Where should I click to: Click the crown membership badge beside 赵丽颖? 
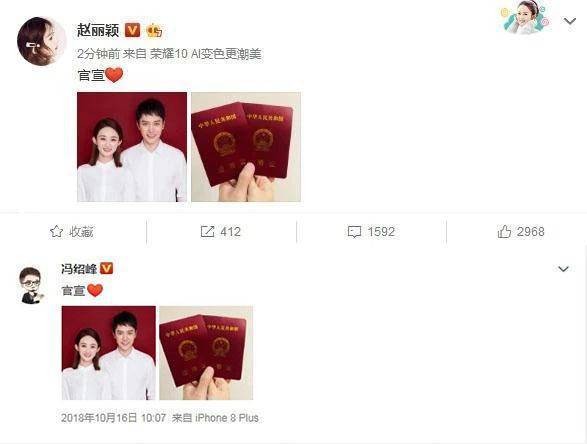[154, 30]
